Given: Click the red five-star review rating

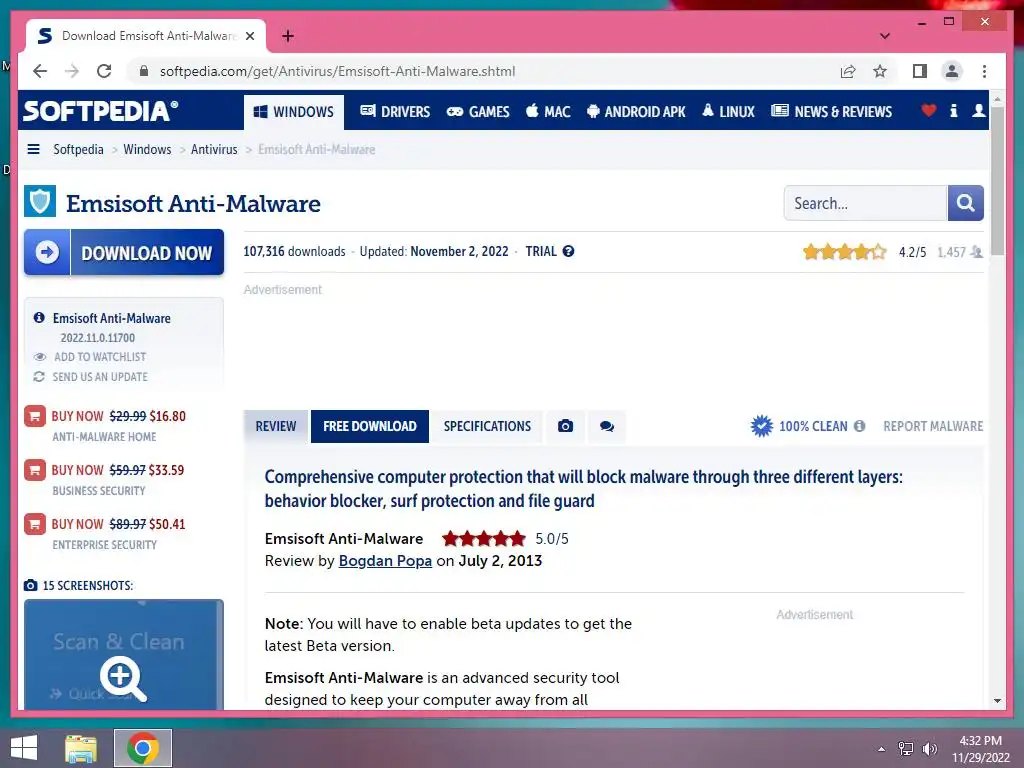Looking at the screenshot, I should tap(484, 539).
